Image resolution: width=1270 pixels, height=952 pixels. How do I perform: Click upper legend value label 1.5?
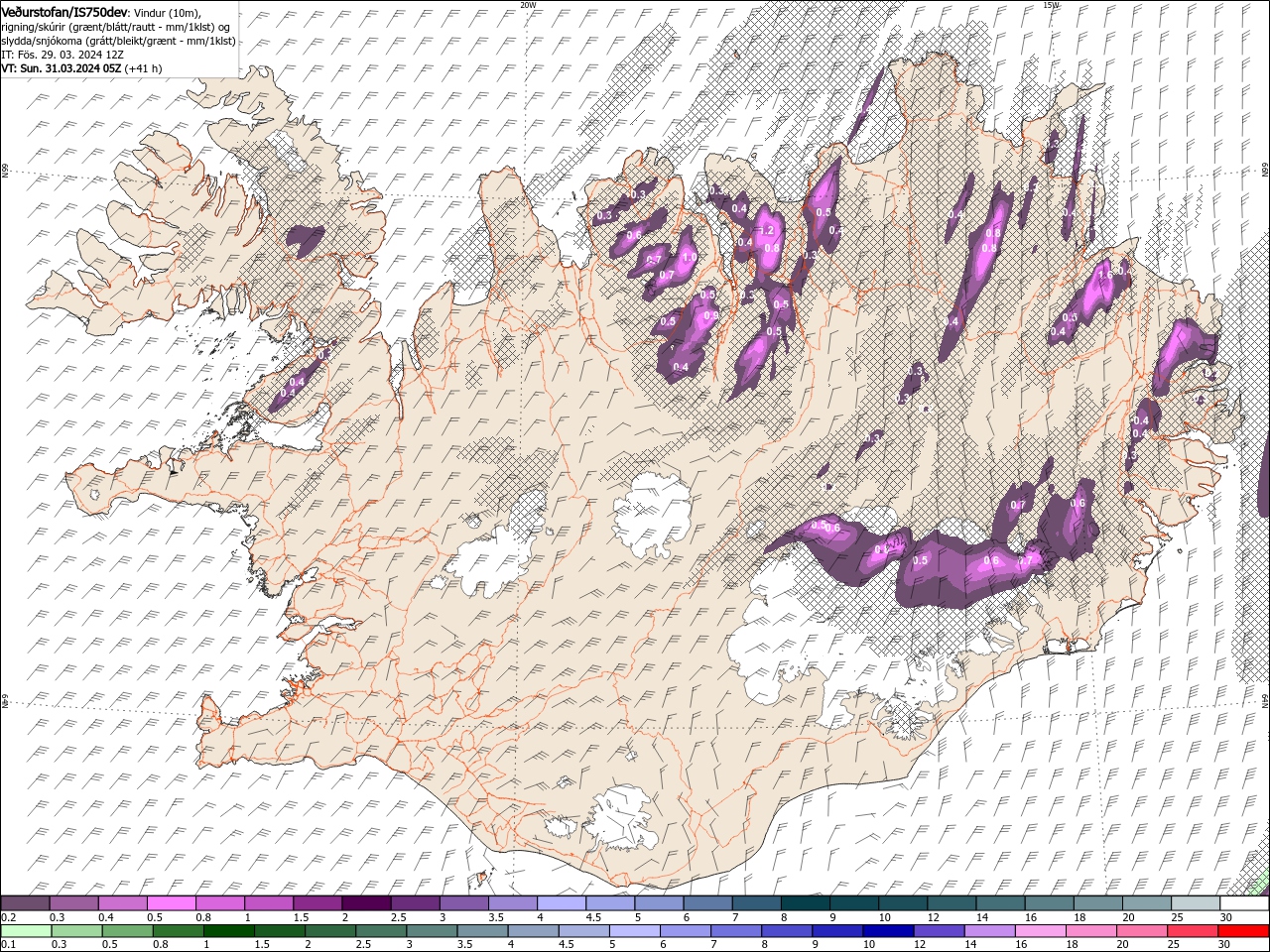pos(300,917)
